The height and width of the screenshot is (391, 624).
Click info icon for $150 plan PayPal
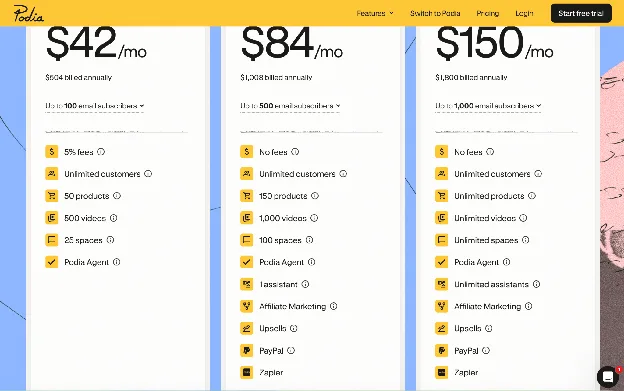pos(486,350)
